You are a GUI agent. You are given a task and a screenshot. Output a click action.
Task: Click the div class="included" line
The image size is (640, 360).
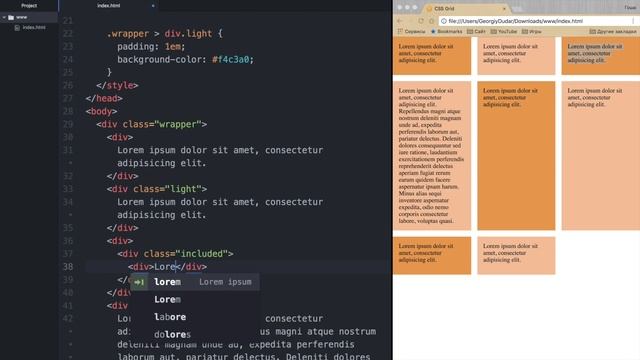[x=175, y=254]
